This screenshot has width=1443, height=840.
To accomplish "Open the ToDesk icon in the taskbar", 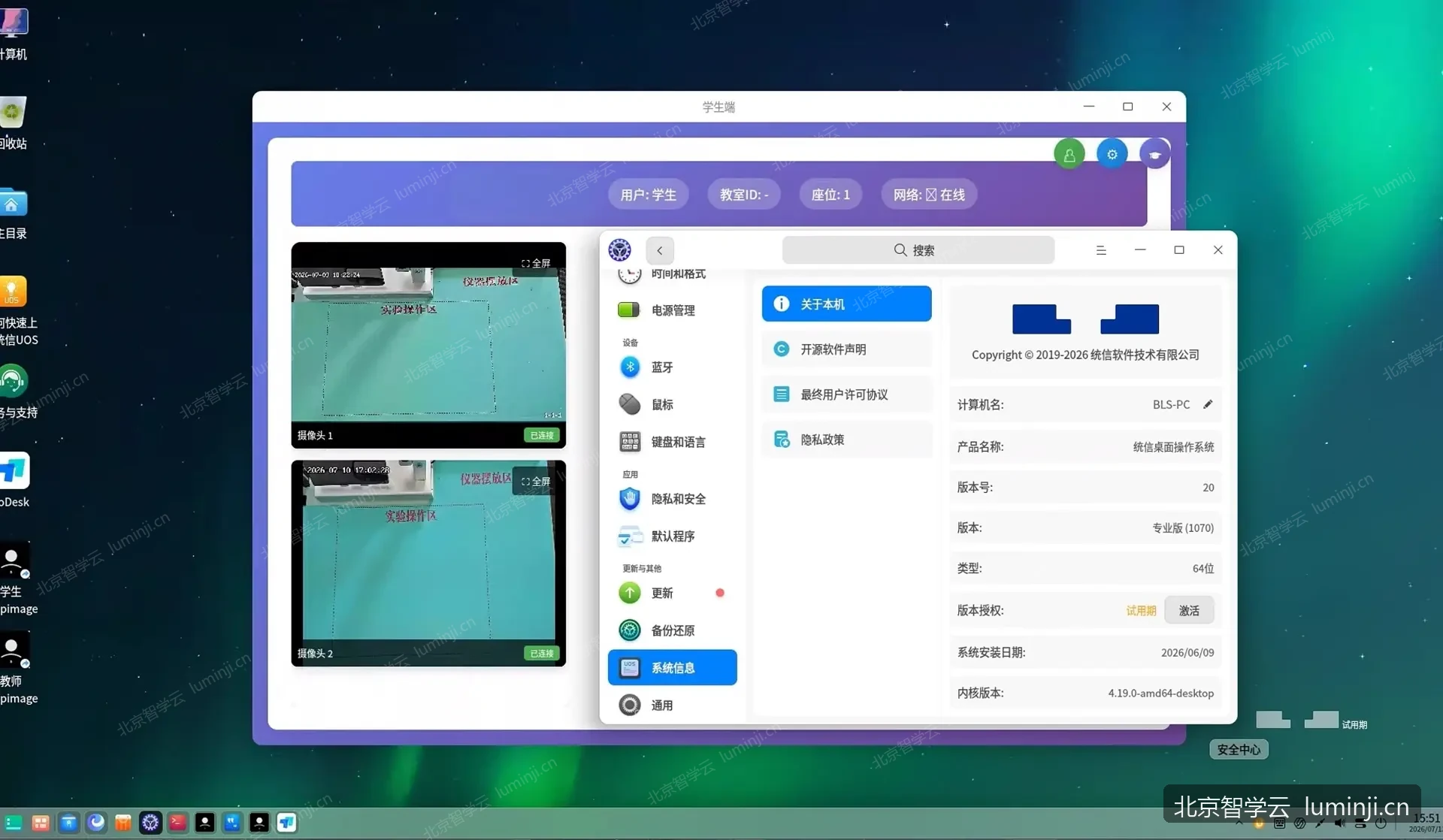I will pyautogui.click(x=286, y=823).
